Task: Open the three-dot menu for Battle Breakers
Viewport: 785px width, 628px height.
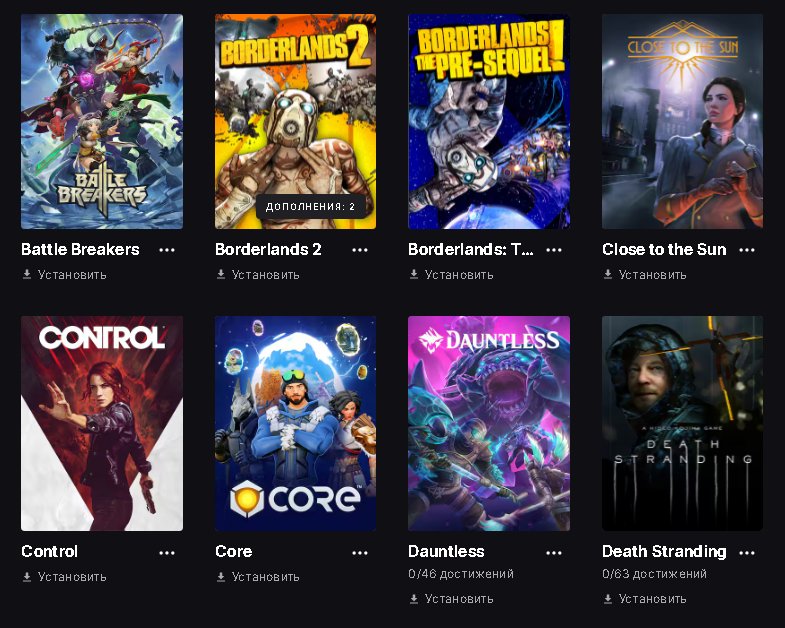Action: [x=167, y=250]
